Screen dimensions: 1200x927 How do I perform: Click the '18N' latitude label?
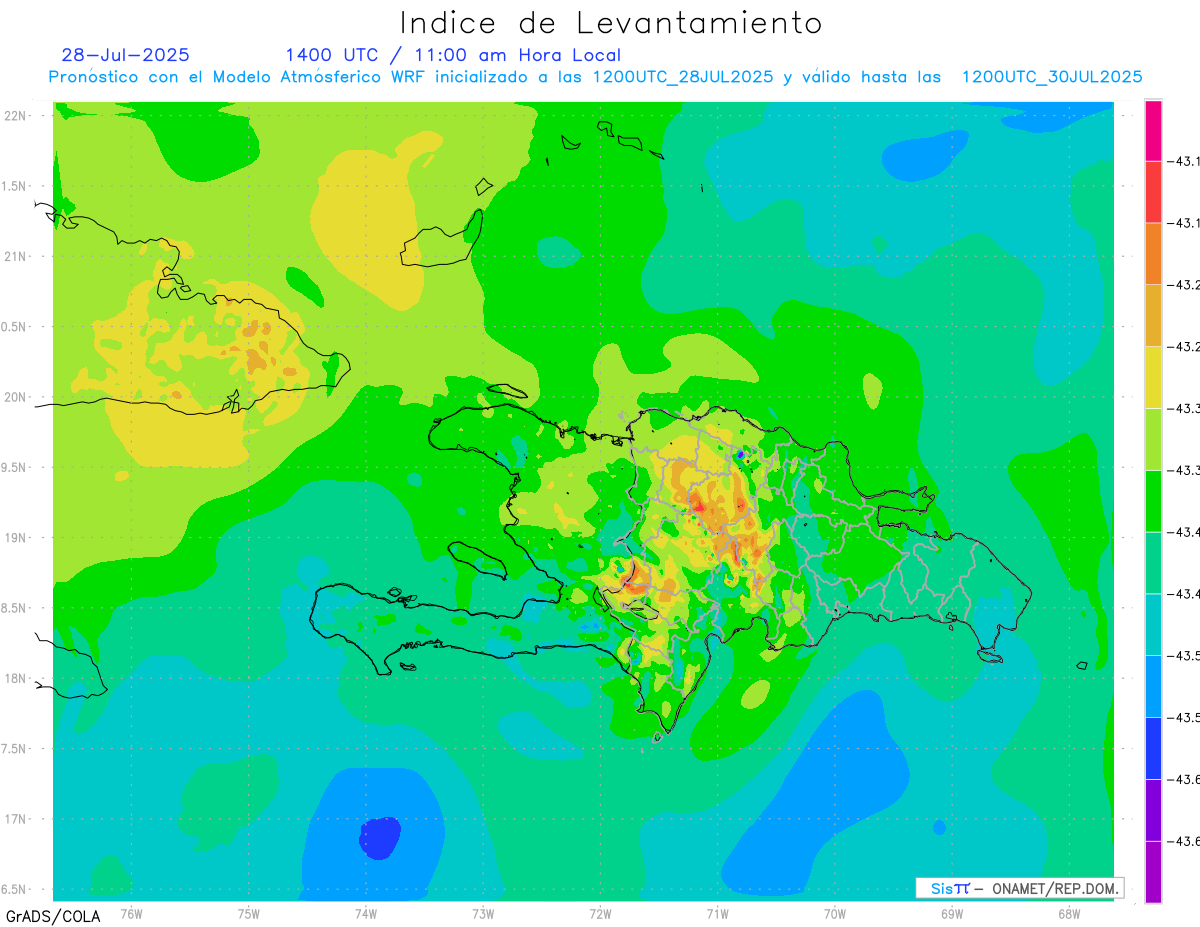tap(15, 678)
